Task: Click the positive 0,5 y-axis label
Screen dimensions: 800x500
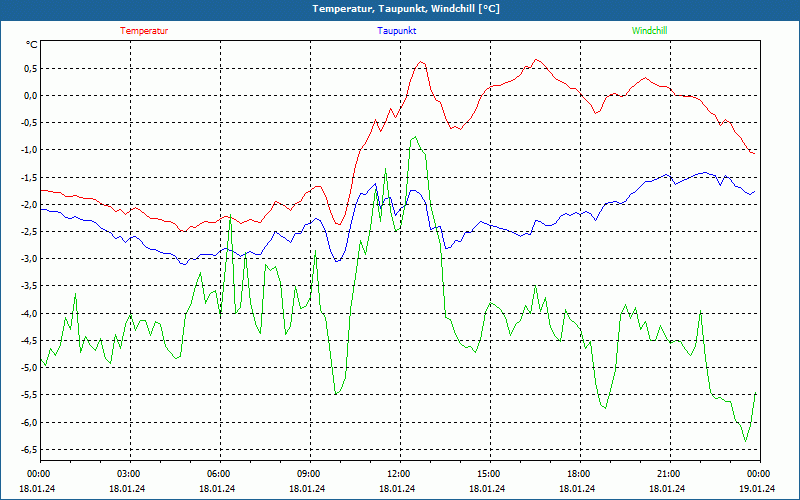Action: (x=30, y=68)
